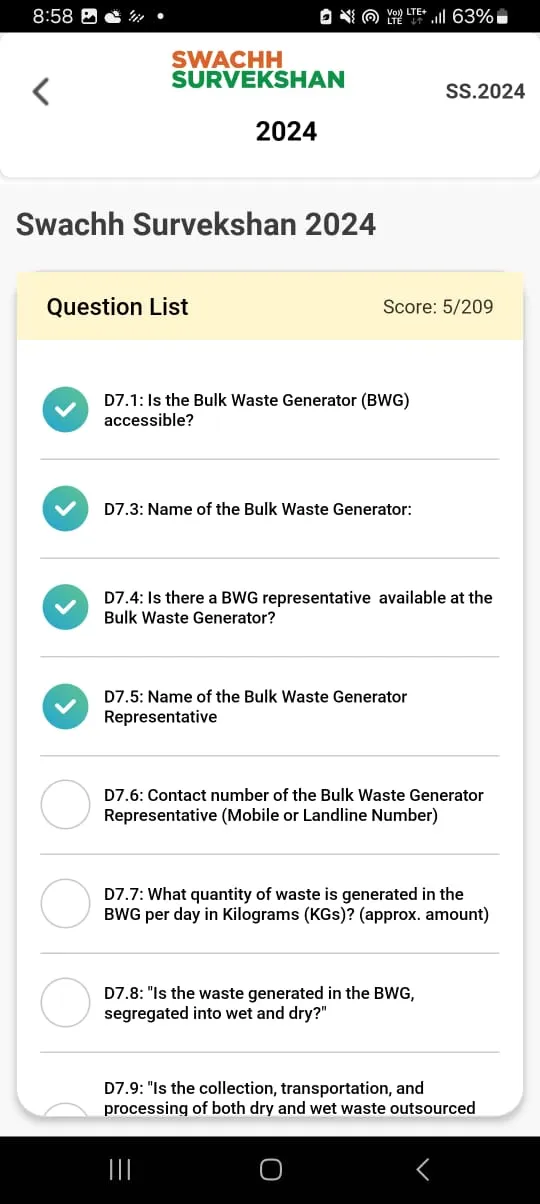This screenshot has width=540, height=1204.
Task: Select the empty circle for D7.8
Action: tap(66, 1002)
